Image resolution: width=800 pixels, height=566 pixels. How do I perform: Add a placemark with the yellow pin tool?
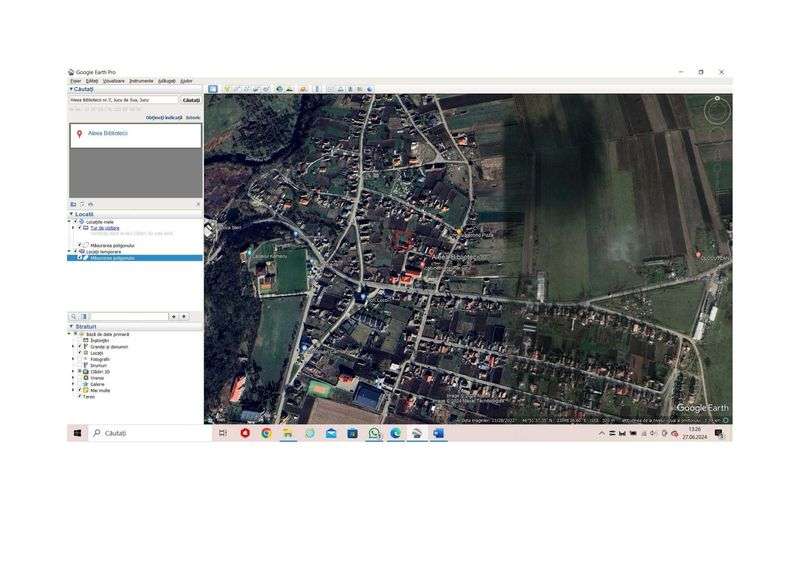click(x=227, y=89)
